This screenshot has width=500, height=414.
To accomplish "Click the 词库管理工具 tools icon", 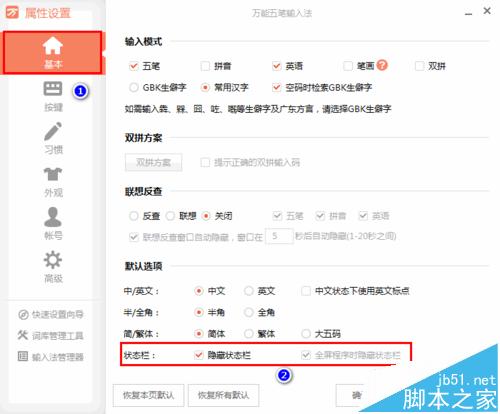I will (23, 335).
